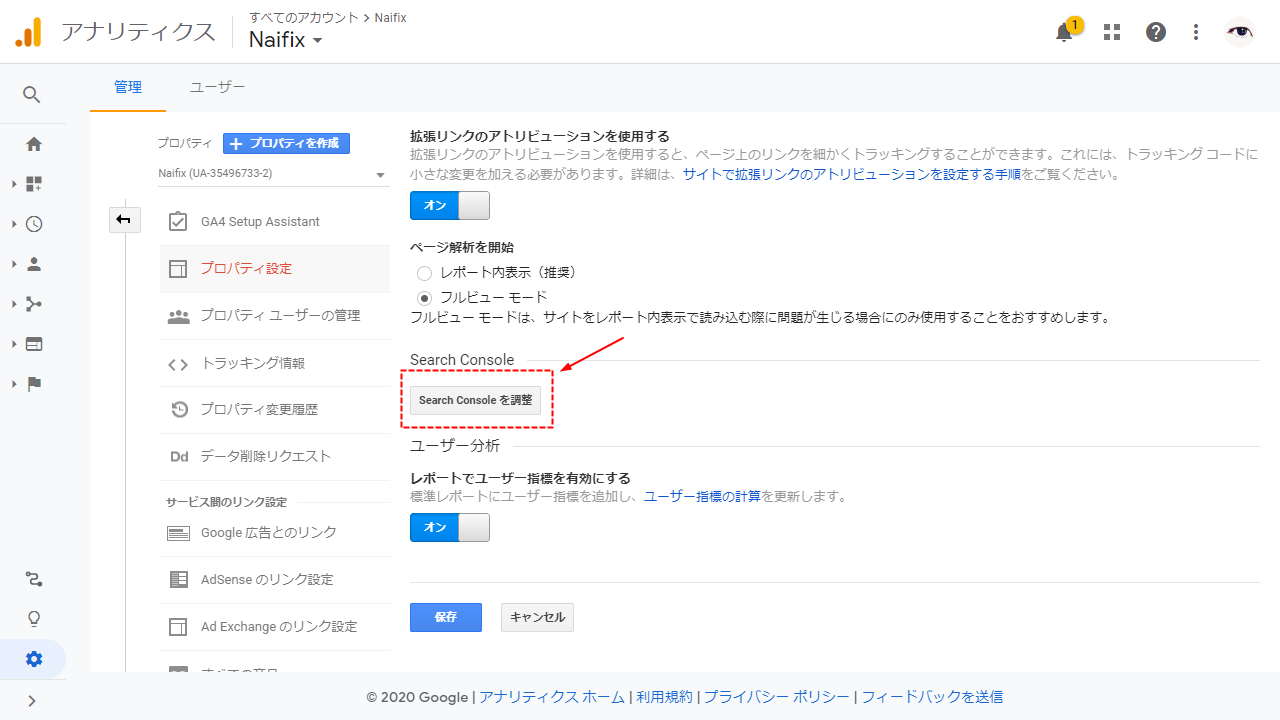The height and width of the screenshot is (720, 1280).
Task: Open the ユーザー指標の計算 link
Action: (702, 496)
